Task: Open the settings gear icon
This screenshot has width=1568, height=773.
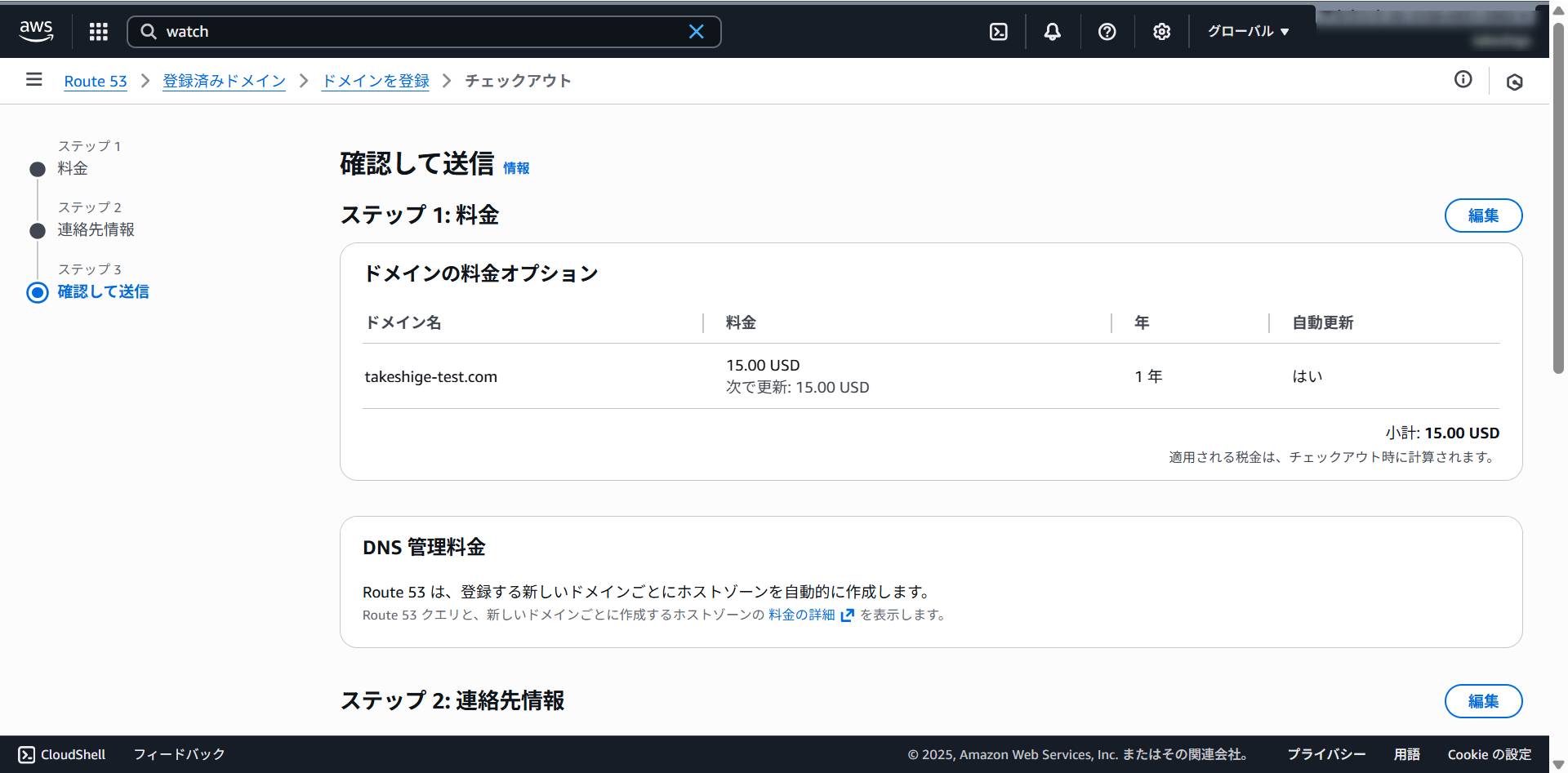Action: 1161,32
